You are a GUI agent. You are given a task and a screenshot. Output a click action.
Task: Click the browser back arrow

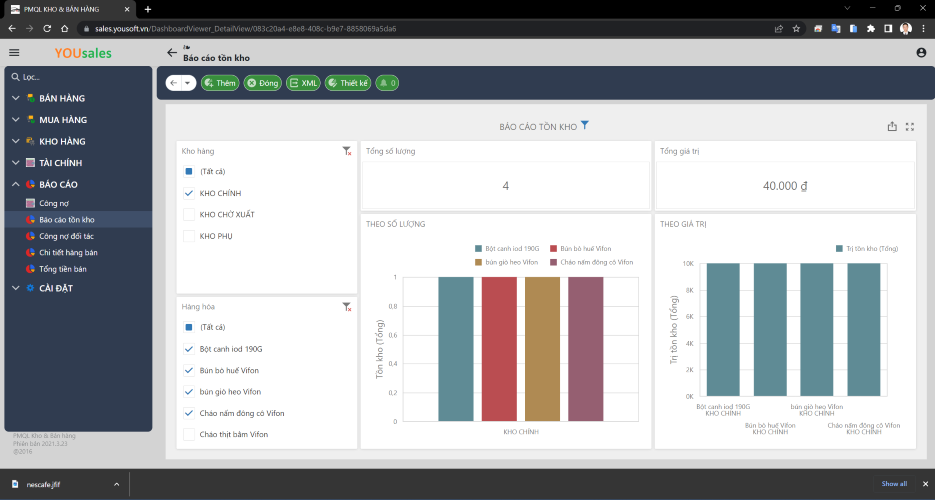tap(12, 29)
